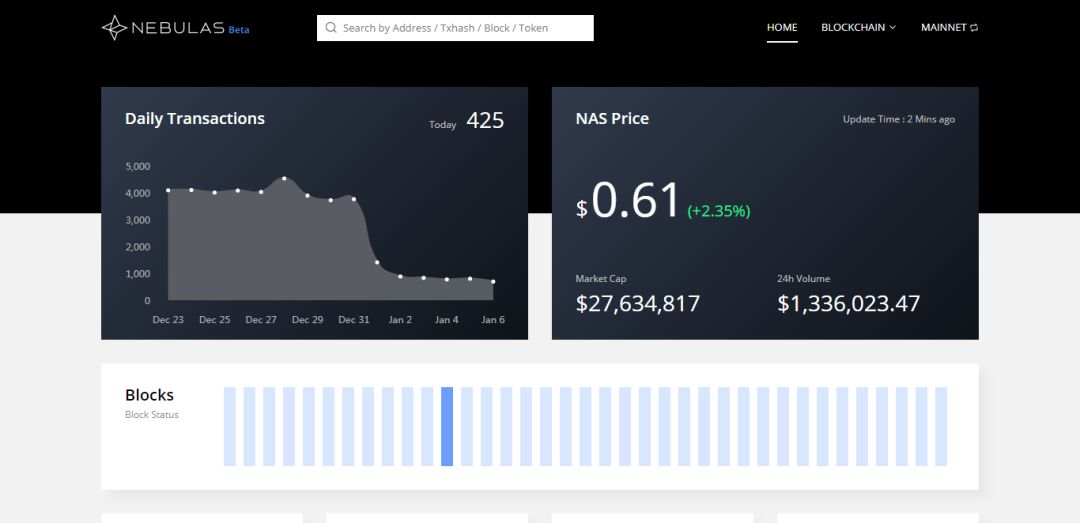Click the Jan 4 x-axis label
This screenshot has height=523, width=1080.
[446, 320]
